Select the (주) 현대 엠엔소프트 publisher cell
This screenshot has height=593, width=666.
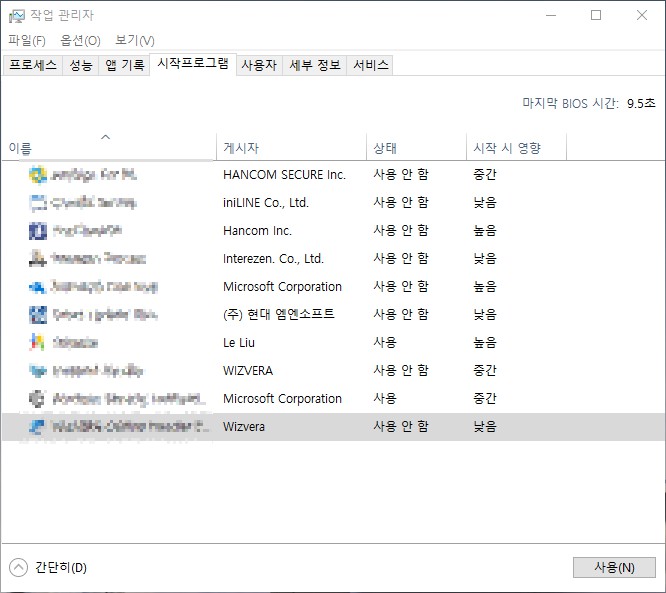pyautogui.click(x=279, y=314)
